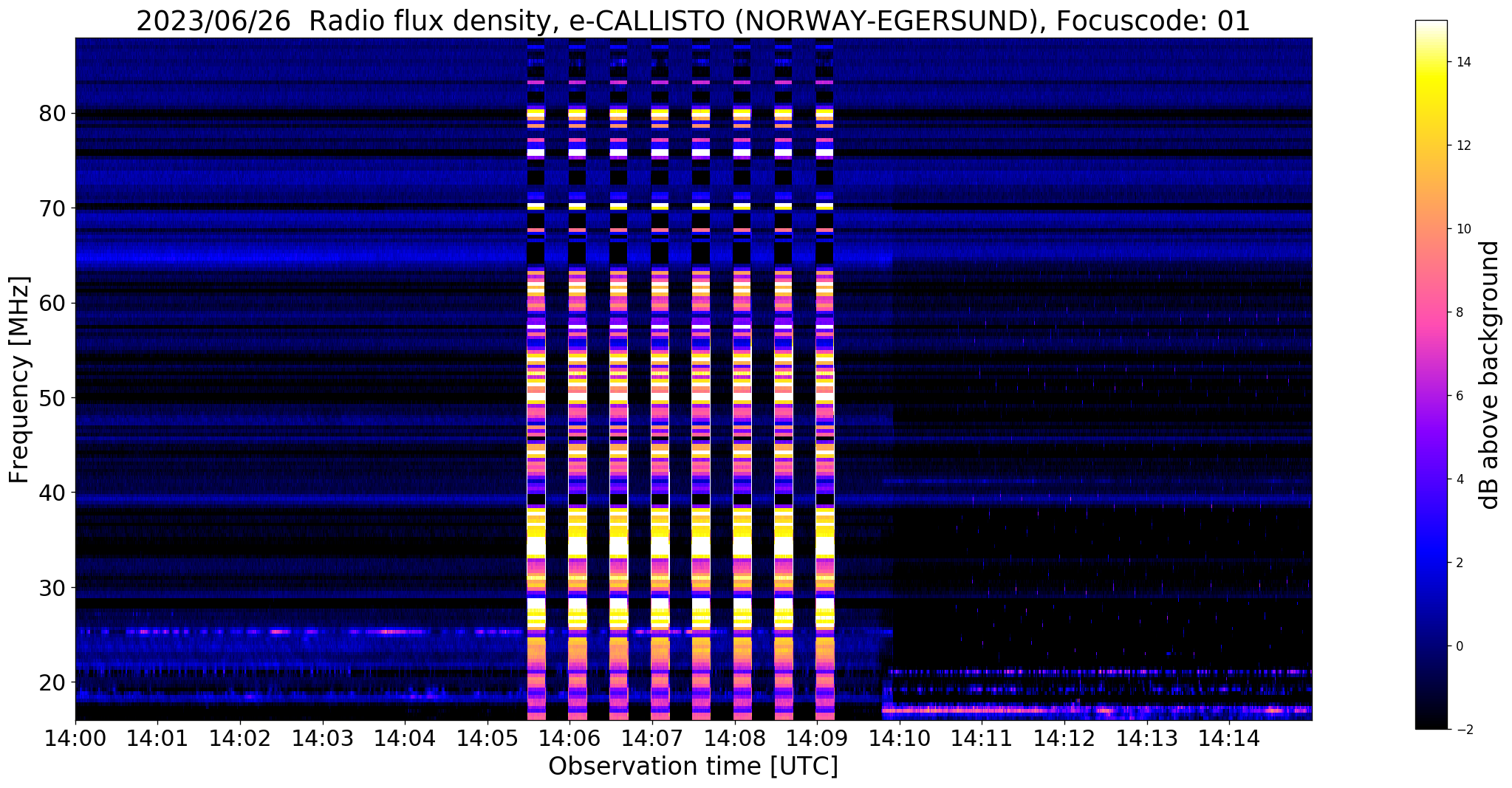Click the plot title mentioning e-CALLISTO NORWAY-EGERSUND

pyautogui.click(x=693, y=21)
